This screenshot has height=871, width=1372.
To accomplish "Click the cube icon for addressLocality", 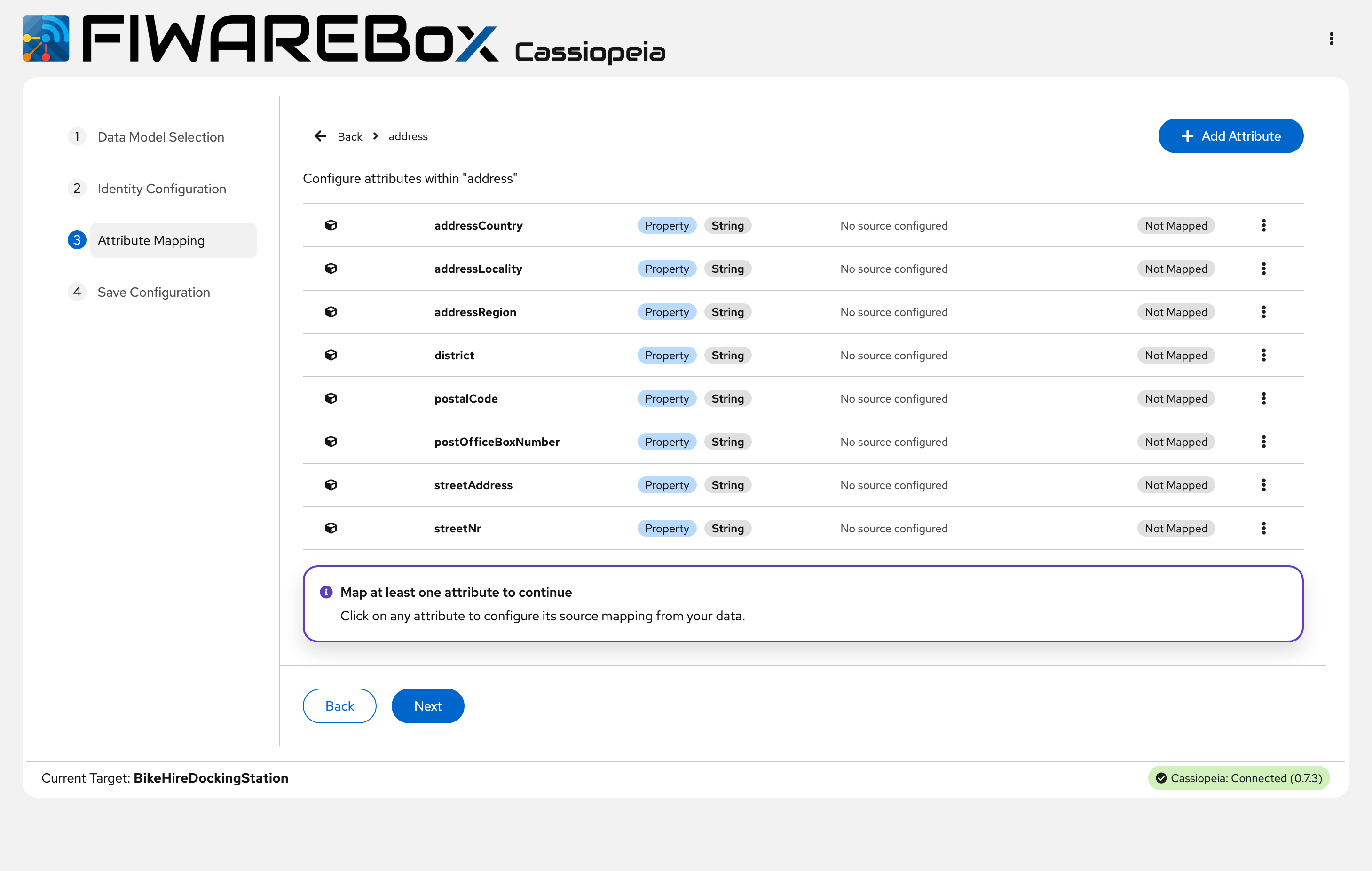I will pos(331,269).
